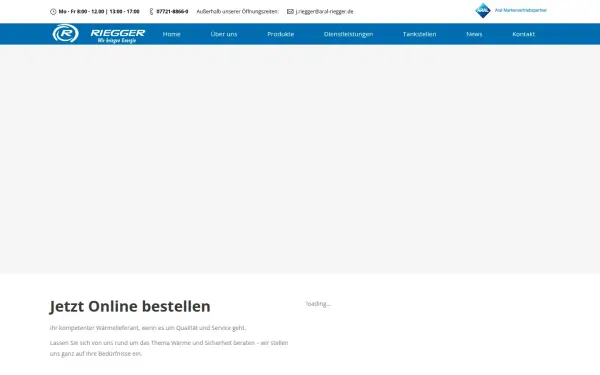600x375 pixels.
Task: Open the Tankstellen menu
Action: [419, 34]
